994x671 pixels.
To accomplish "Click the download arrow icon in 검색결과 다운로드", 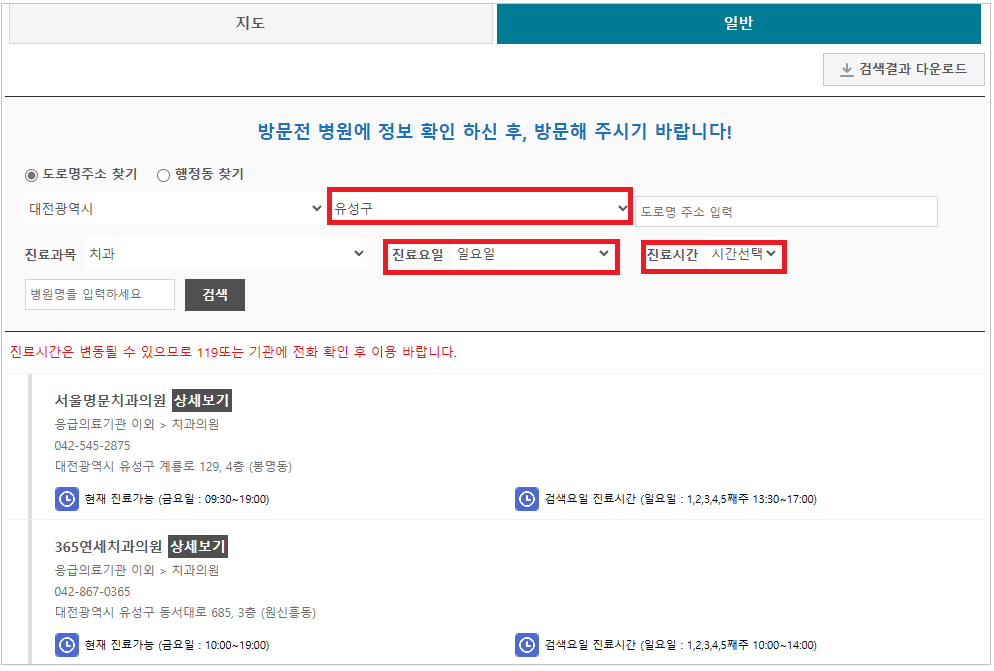I will pos(846,70).
